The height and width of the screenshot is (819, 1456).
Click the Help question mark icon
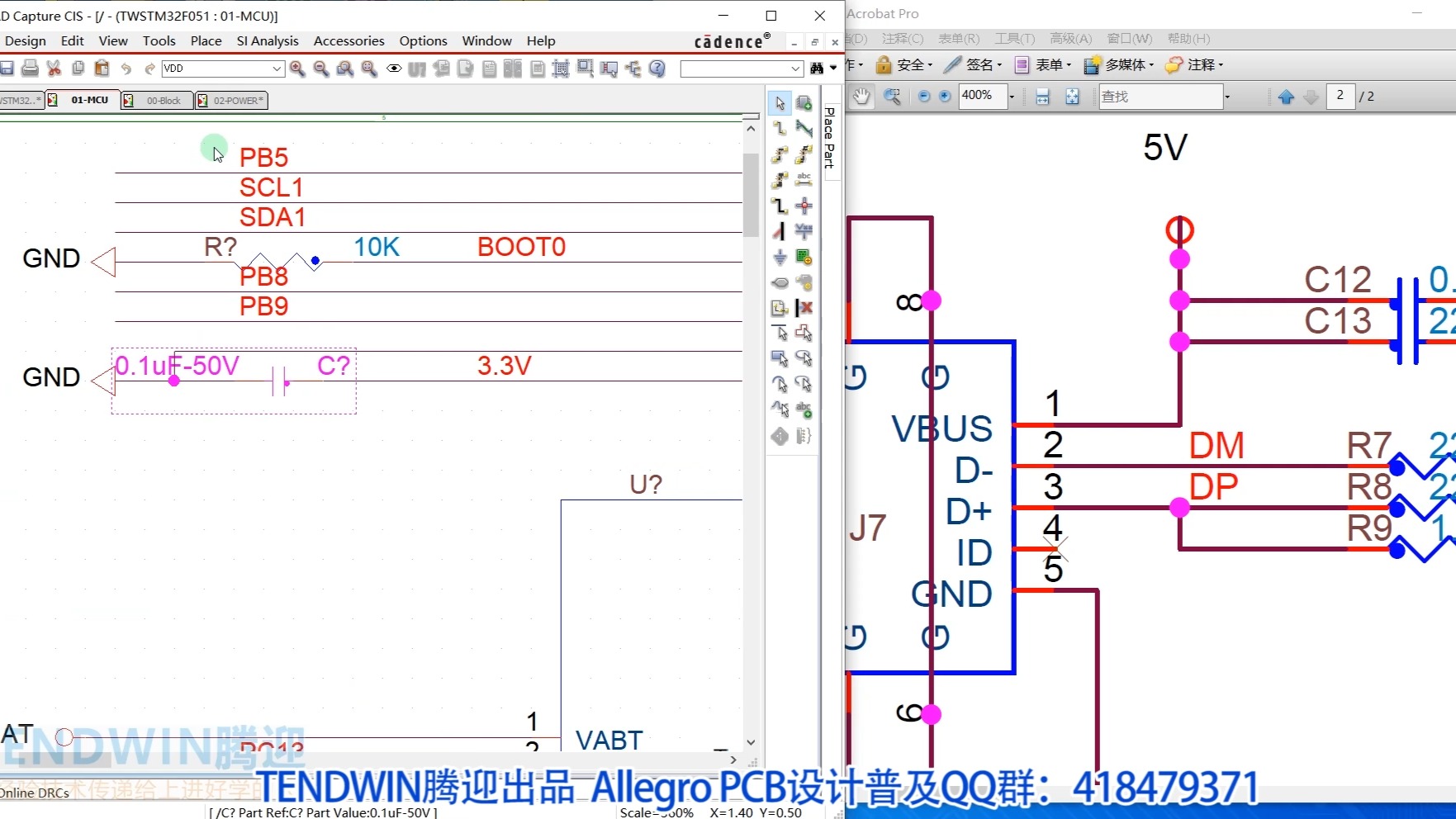(x=657, y=69)
